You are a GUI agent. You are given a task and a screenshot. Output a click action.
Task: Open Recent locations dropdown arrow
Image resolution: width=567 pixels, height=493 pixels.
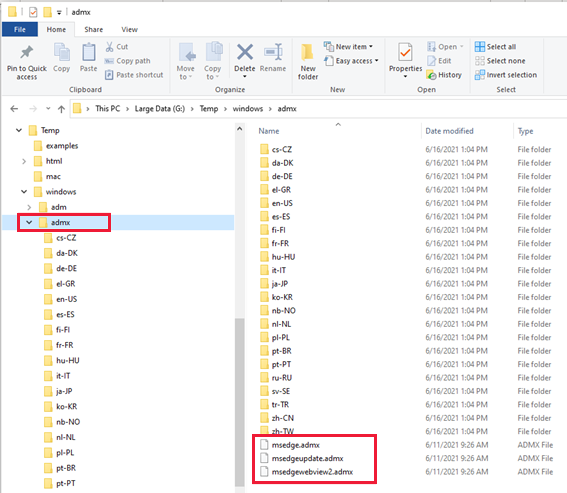point(48,109)
